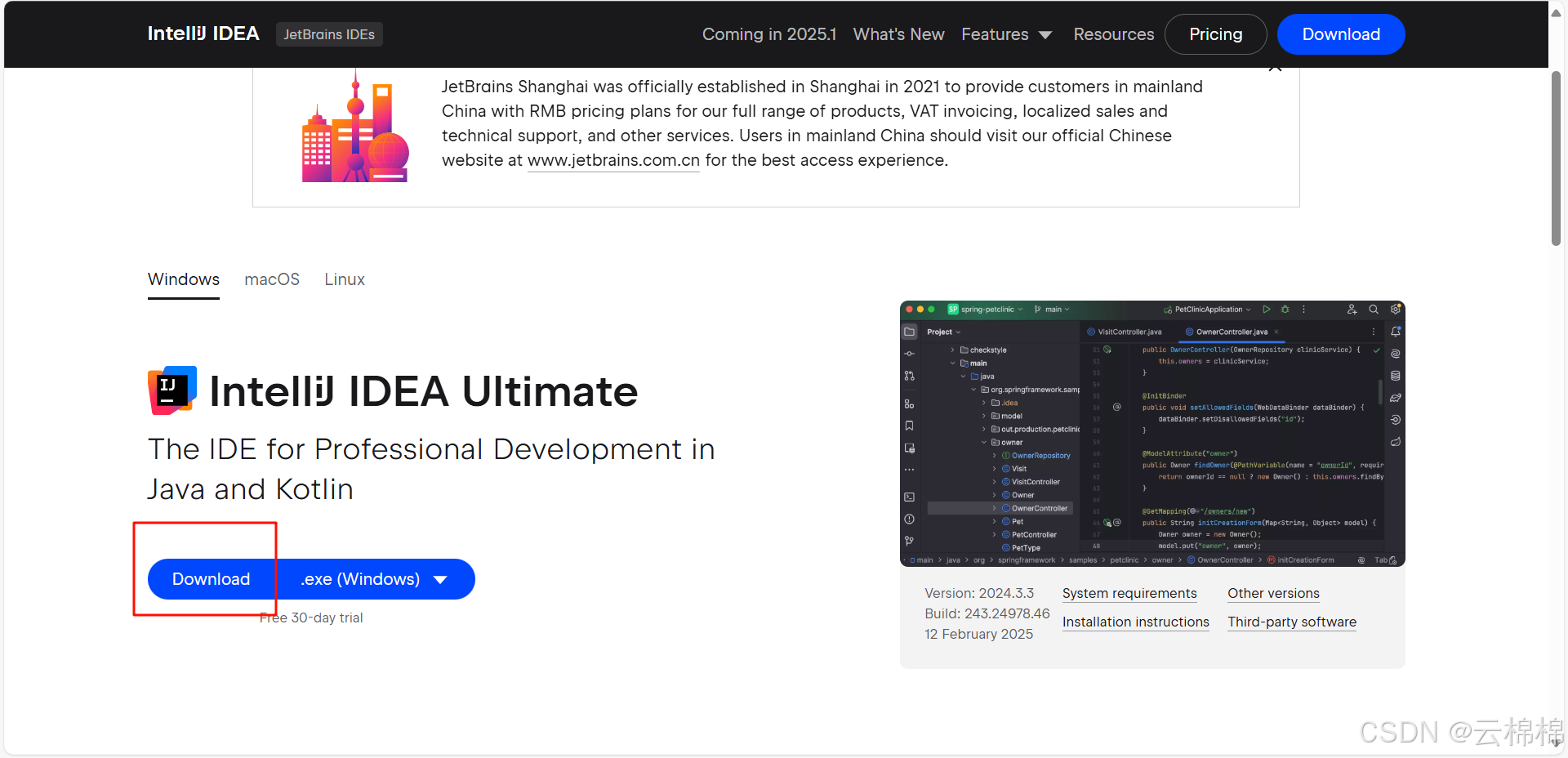Screen dimensions: 1568x758
Task: Open the Third-party software link
Action: 1292,622
